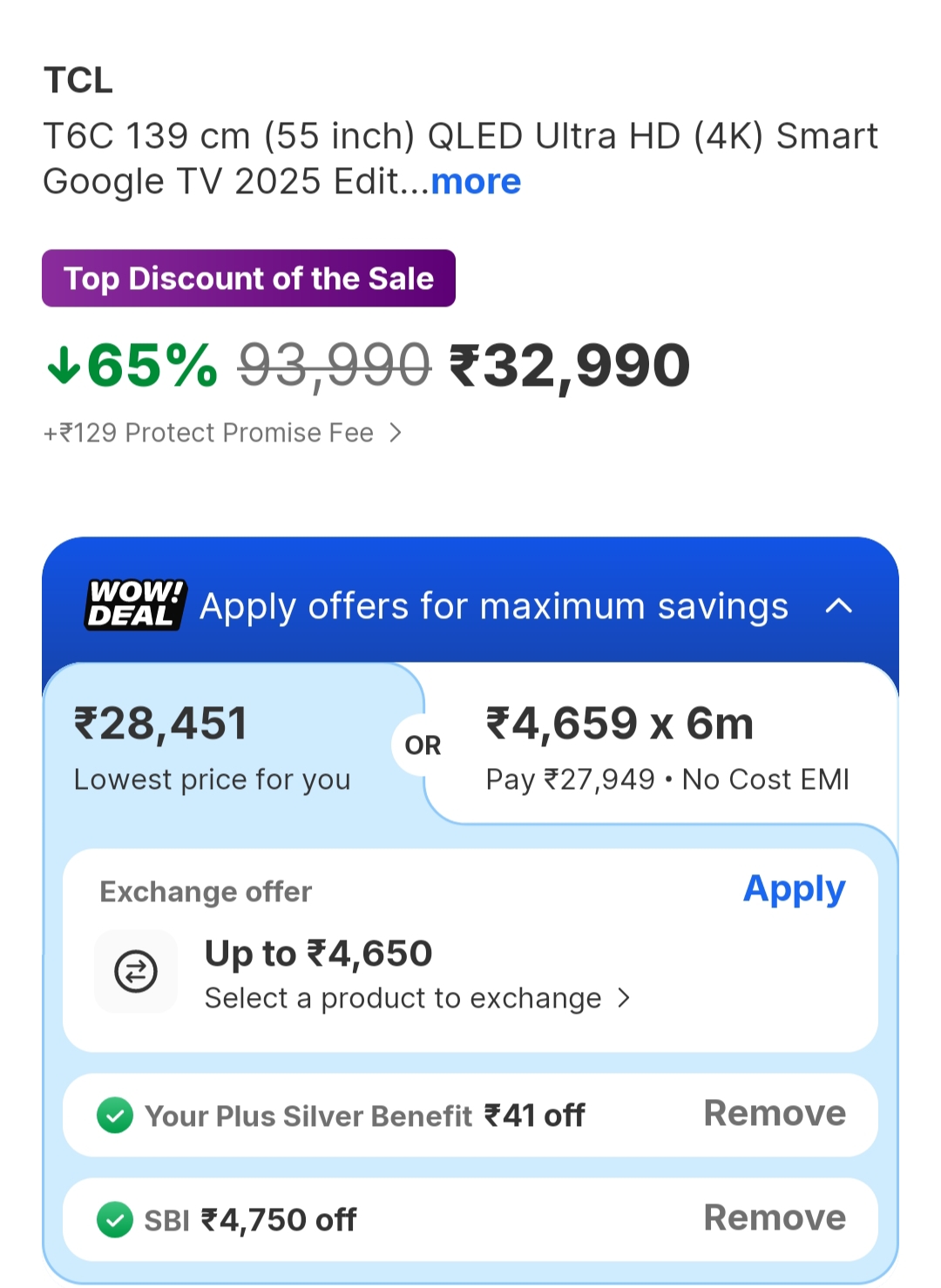Open Protect Promise Fee details chevron
This screenshot has height=1288, width=941.
[396, 433]
